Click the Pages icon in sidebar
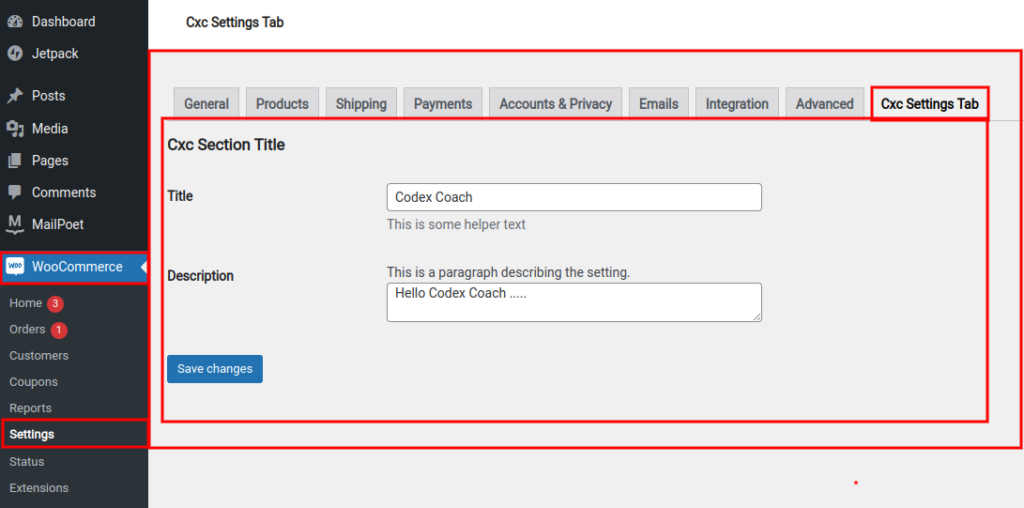Image resolution: width=1024 pixels, height=508 pixels. pyautogui.click(x=15, y=160)
